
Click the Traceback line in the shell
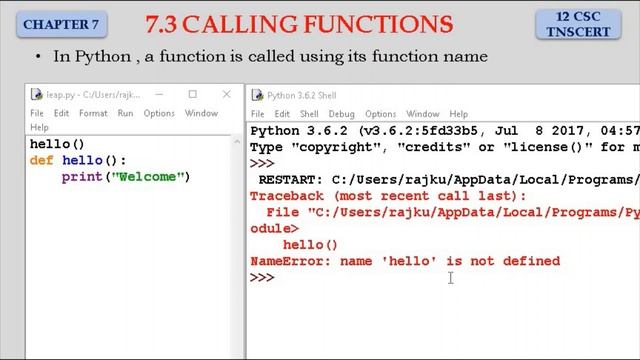pos(388,196)
